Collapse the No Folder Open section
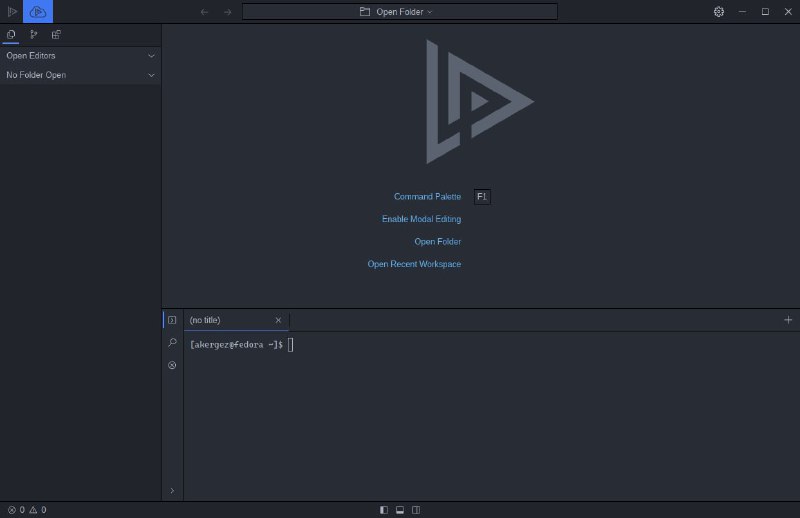 click(152, 75)
